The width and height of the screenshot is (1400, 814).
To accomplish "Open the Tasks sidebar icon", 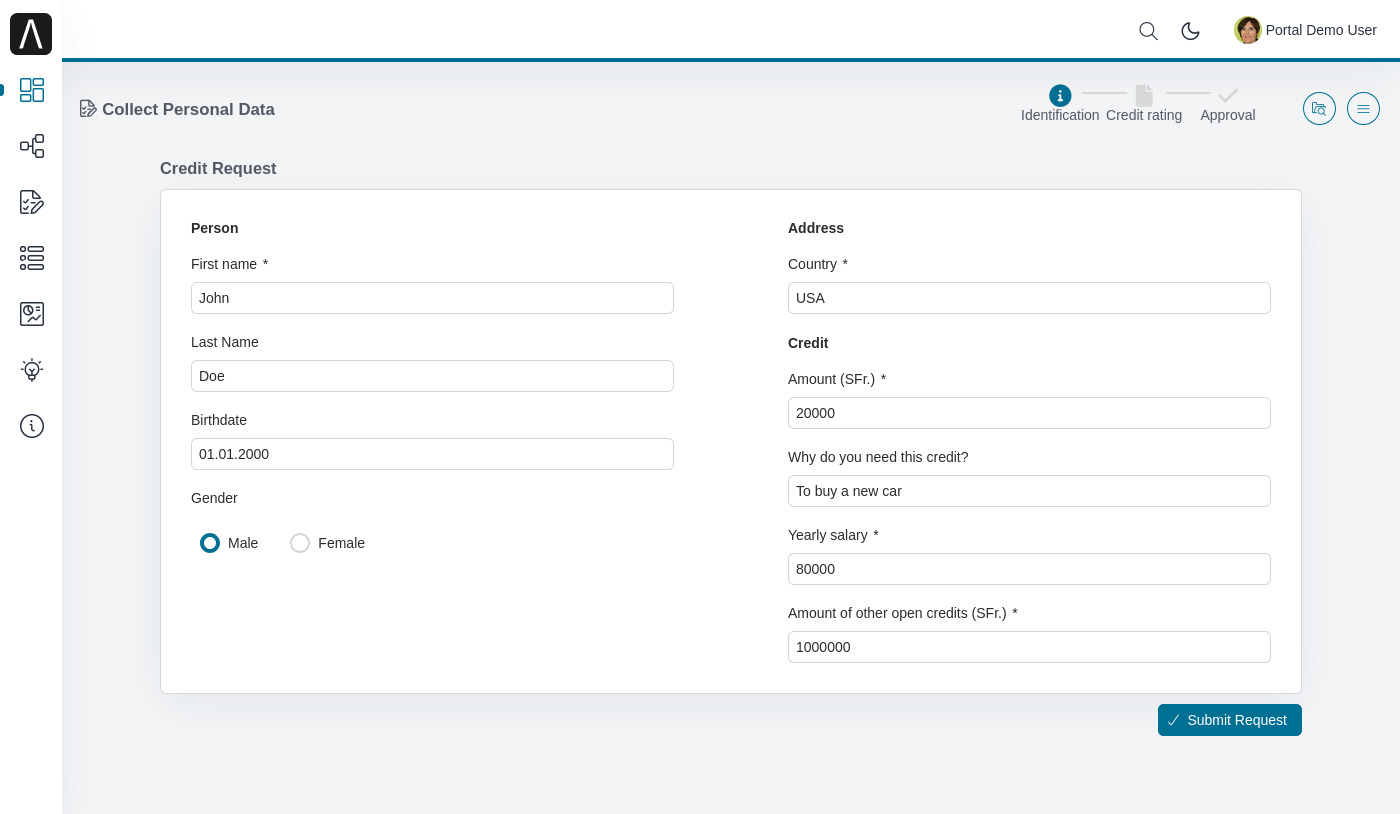I will tap(32, 202).
